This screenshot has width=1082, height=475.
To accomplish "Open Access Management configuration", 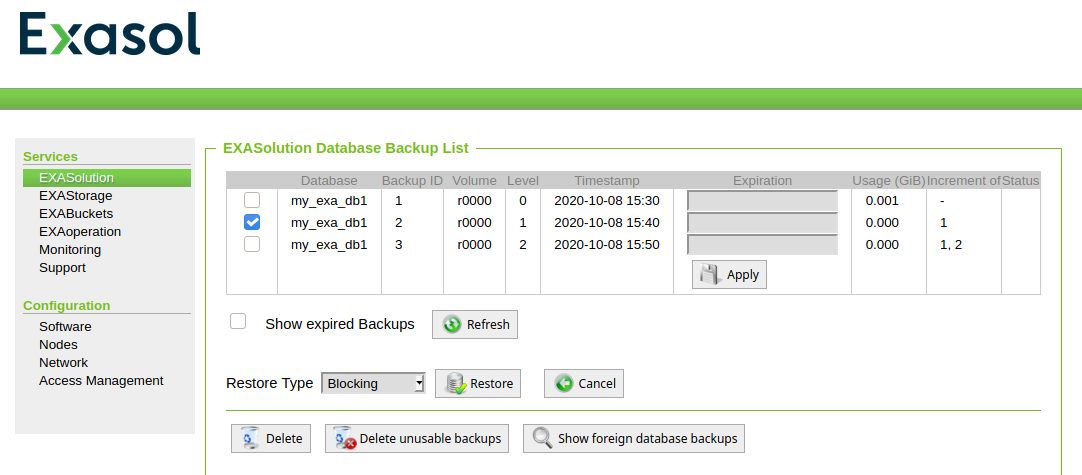I will pyautogui.click(x=101, y=380).
